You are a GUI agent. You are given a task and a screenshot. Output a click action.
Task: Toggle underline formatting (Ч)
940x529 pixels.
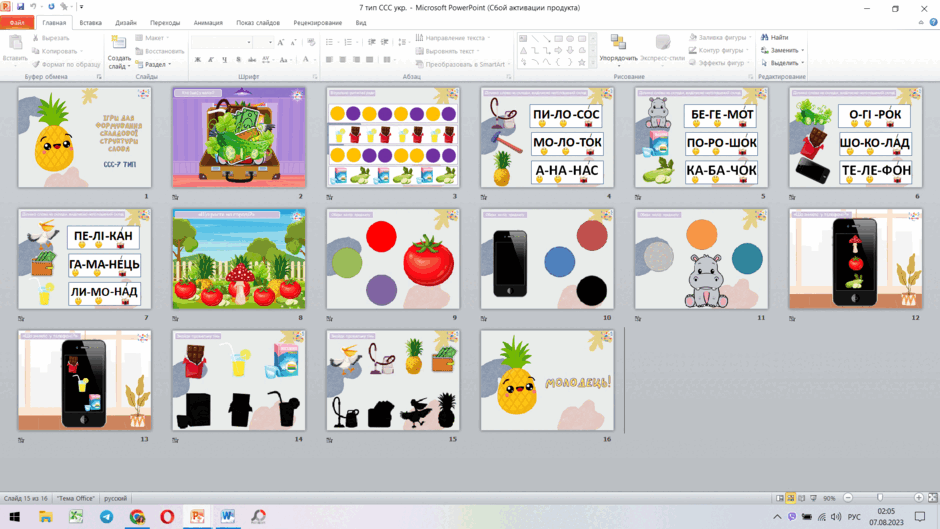224,59
